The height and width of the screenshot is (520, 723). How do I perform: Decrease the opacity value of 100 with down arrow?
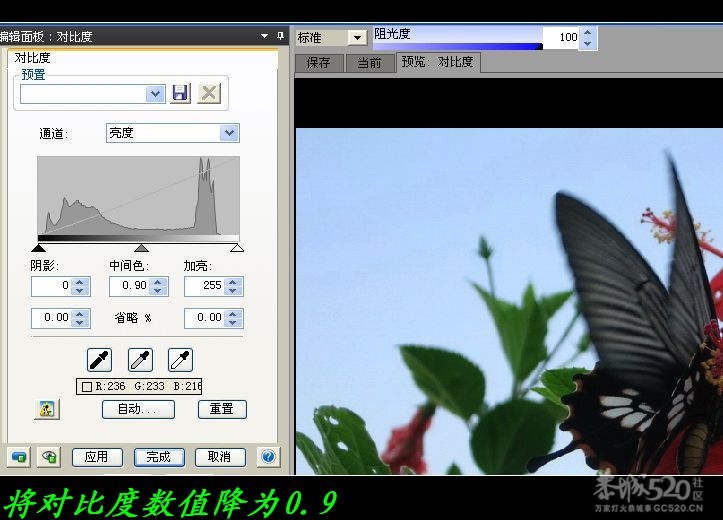[587, 43]
